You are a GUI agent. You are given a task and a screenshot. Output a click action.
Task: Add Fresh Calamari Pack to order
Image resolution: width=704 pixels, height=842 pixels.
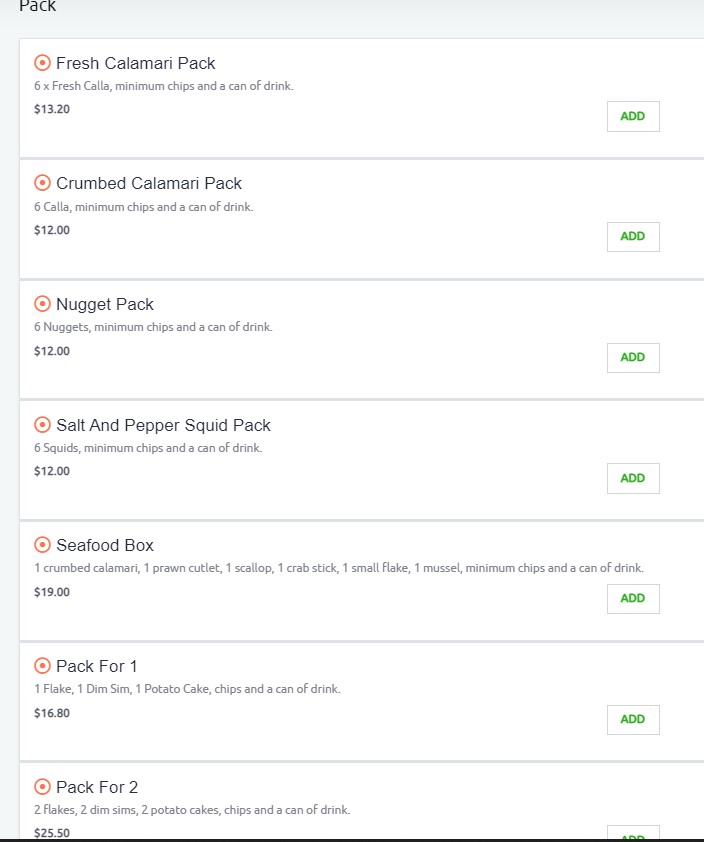pos(633,116)
